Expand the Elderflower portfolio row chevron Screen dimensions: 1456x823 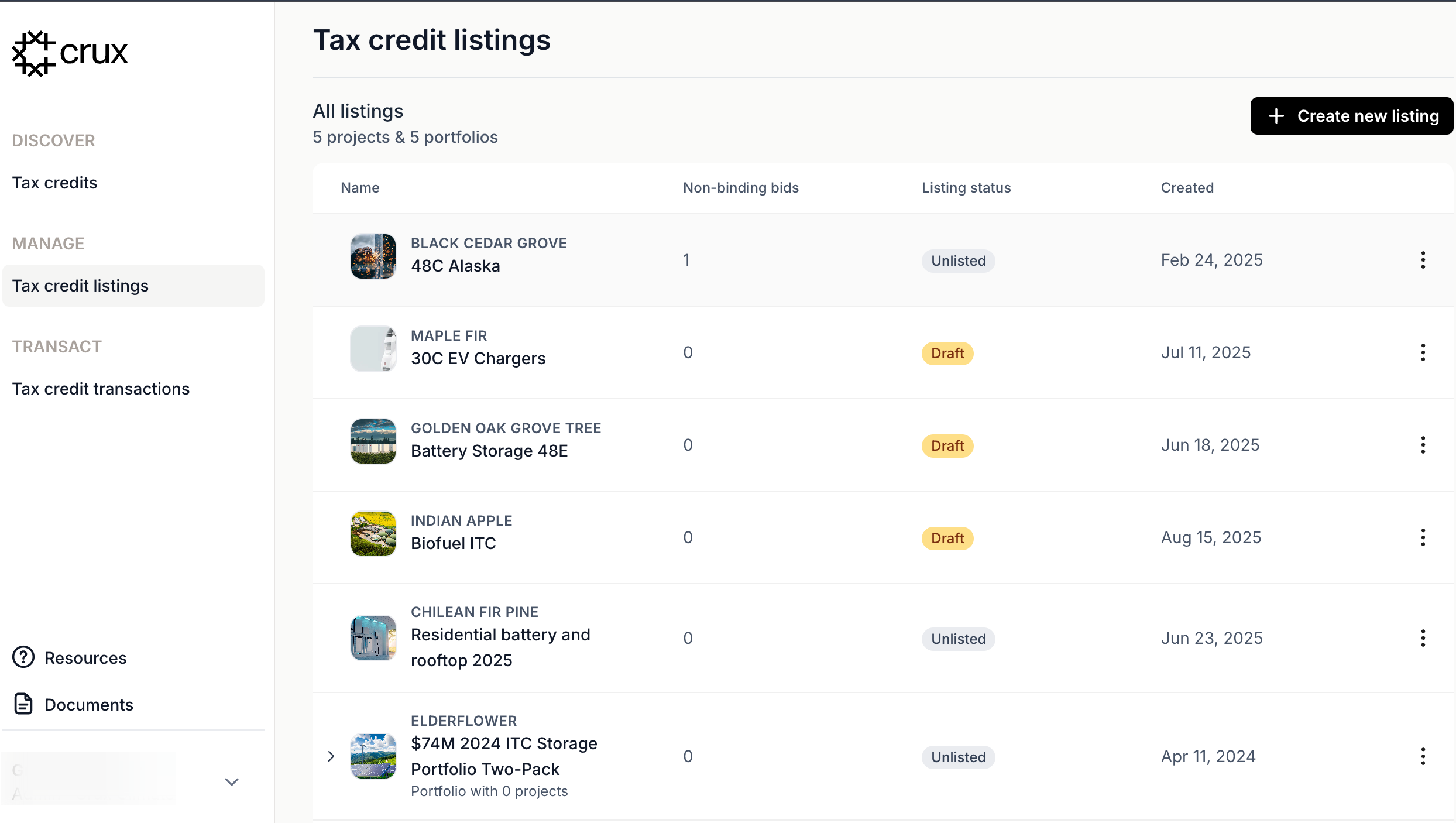(x=331, y=756)
